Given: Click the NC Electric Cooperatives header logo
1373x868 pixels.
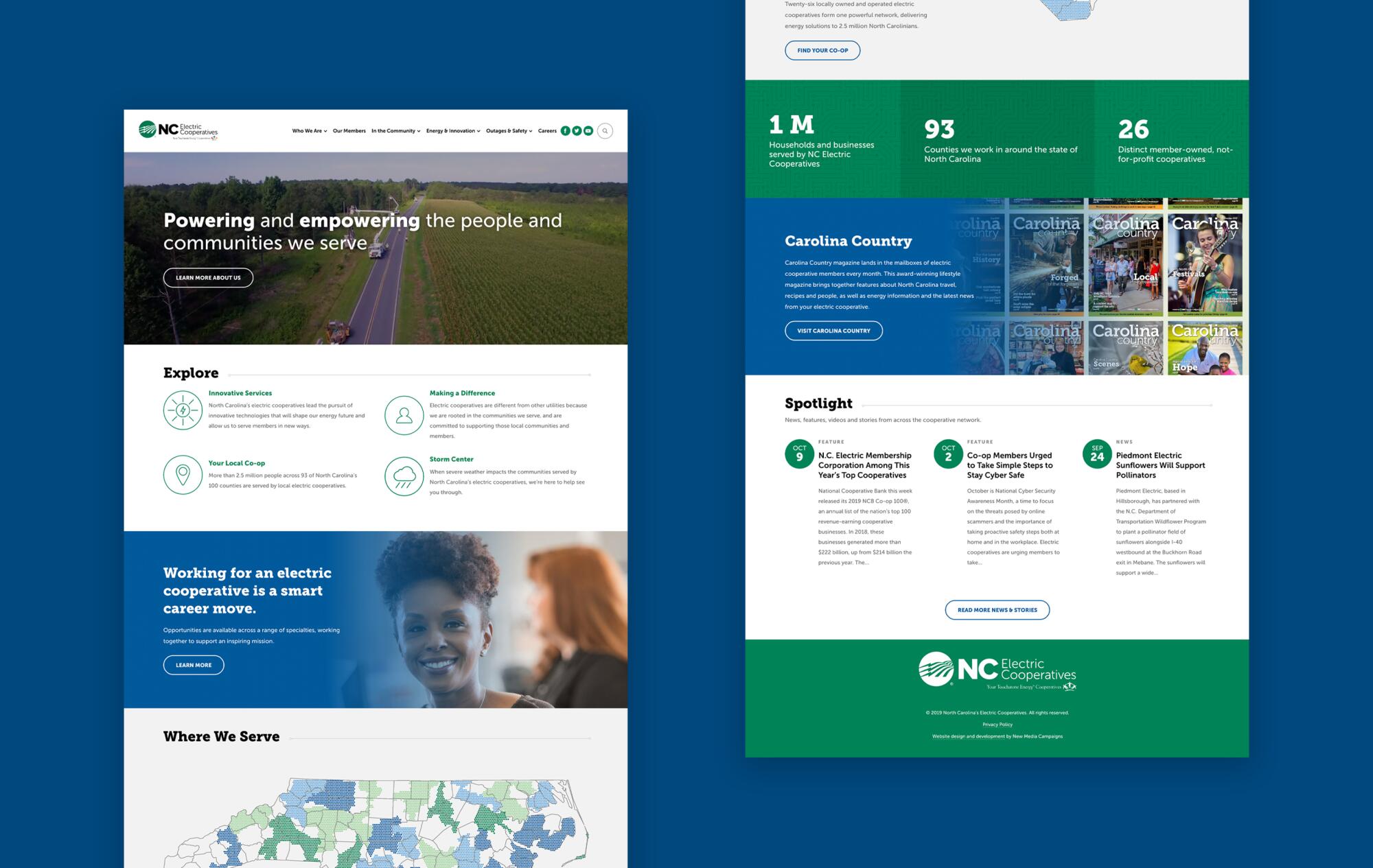Looking at the screenshot, I should [x=178, y=130].
